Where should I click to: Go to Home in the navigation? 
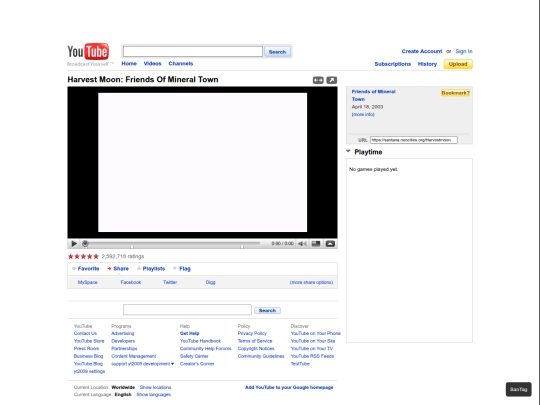[x=129, y=64]
